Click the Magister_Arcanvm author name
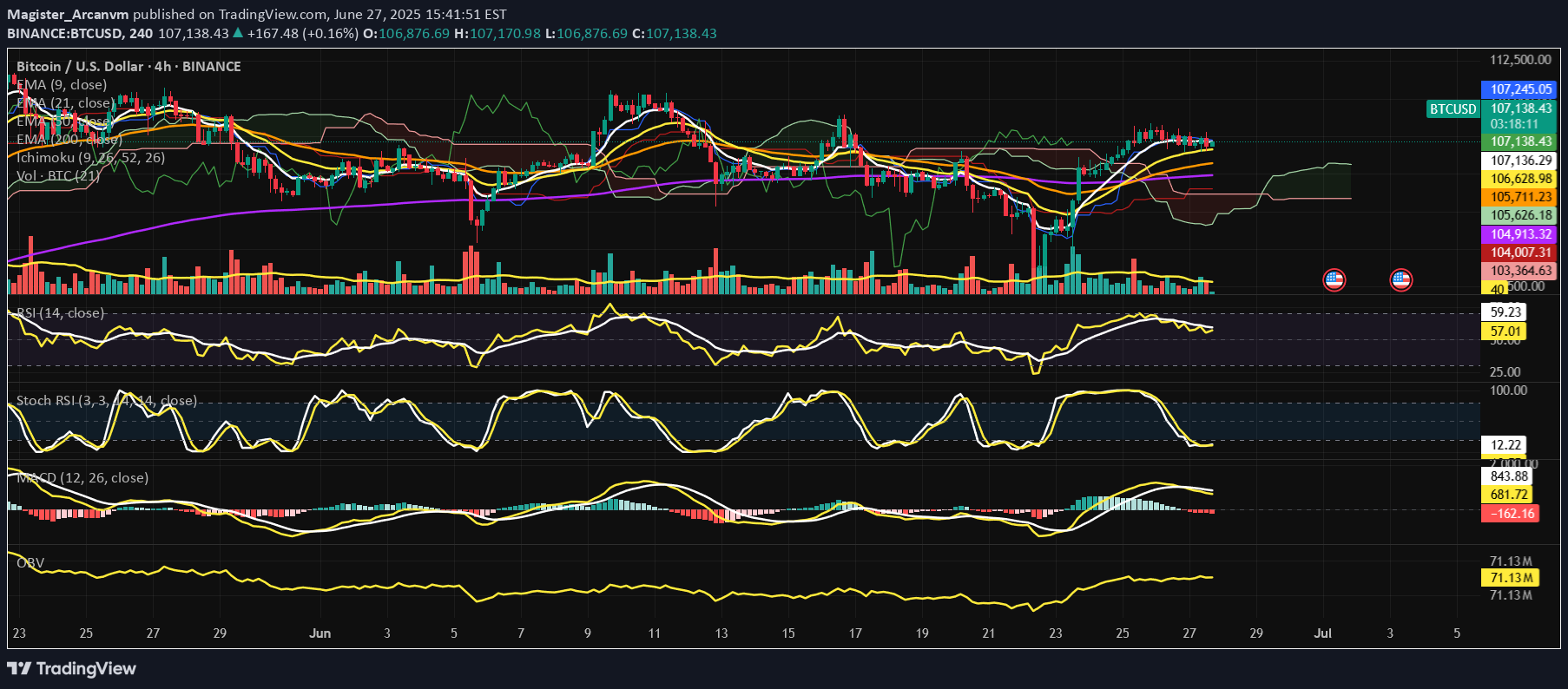Viewport: 1568px width, 689px height. (68, 14)
